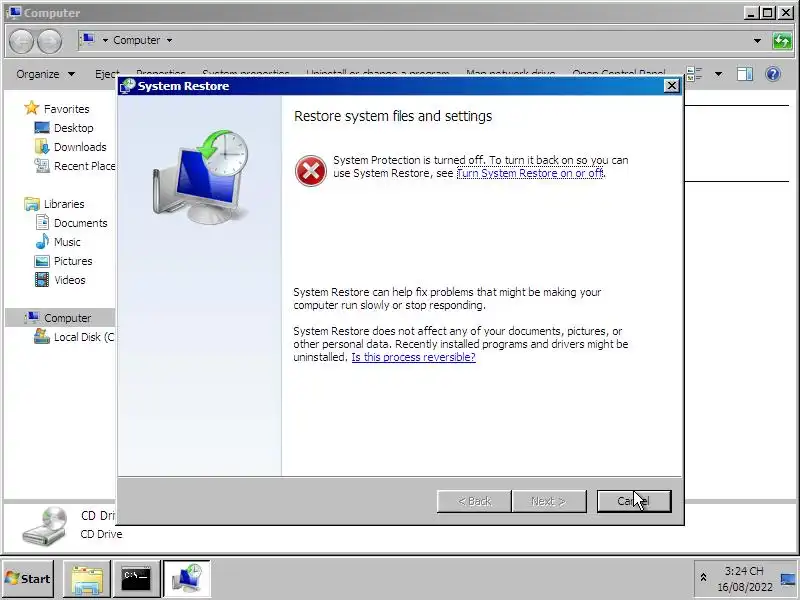Open Recent Places in navigation pane

tap(85, 166)
